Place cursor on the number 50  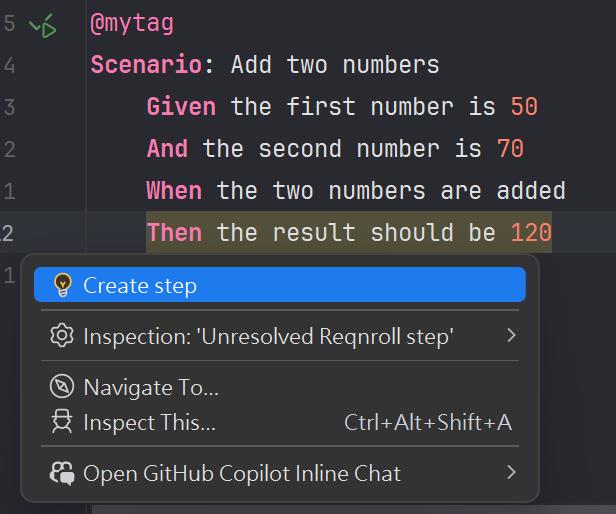(524, 107)
